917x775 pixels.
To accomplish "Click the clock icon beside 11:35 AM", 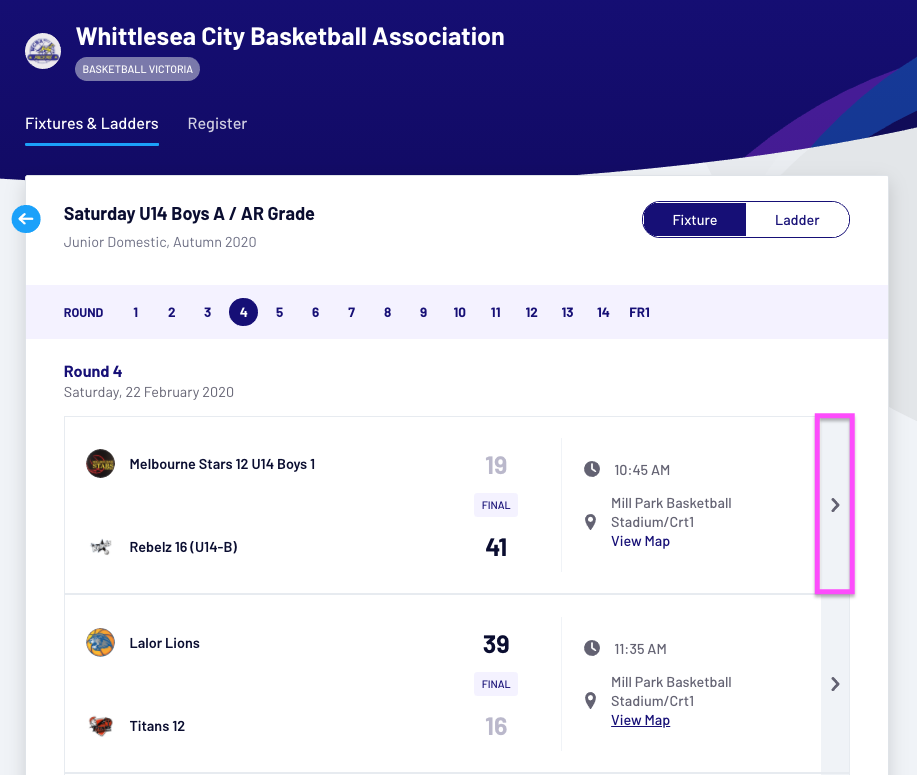I will [x=592, y=649].
